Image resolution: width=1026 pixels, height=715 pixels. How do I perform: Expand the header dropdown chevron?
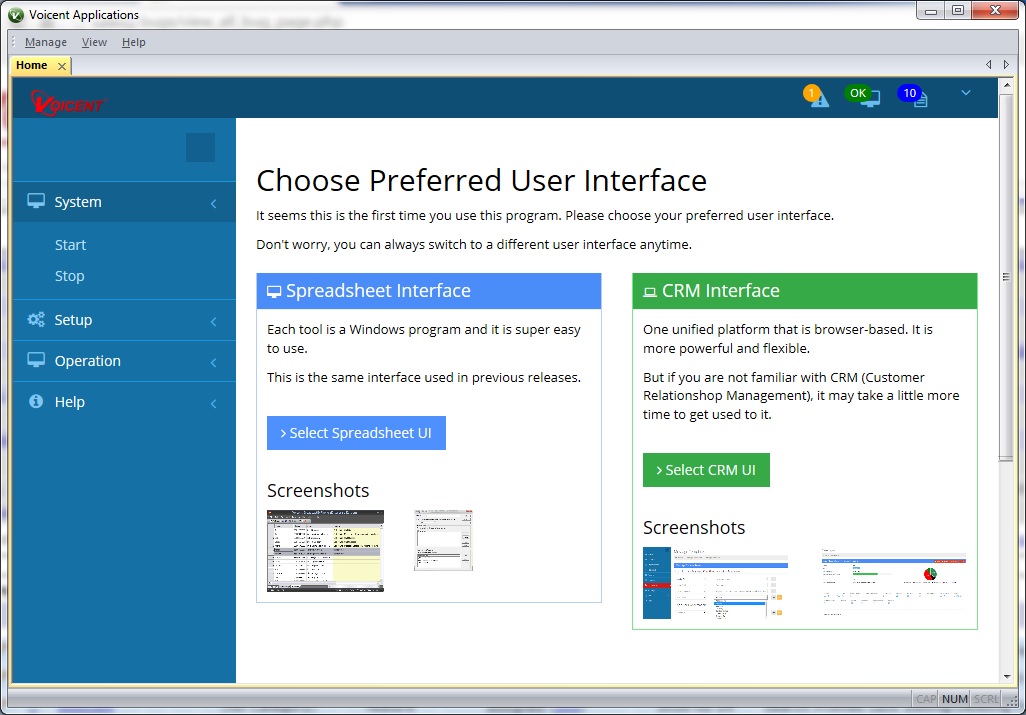point(965,93)
